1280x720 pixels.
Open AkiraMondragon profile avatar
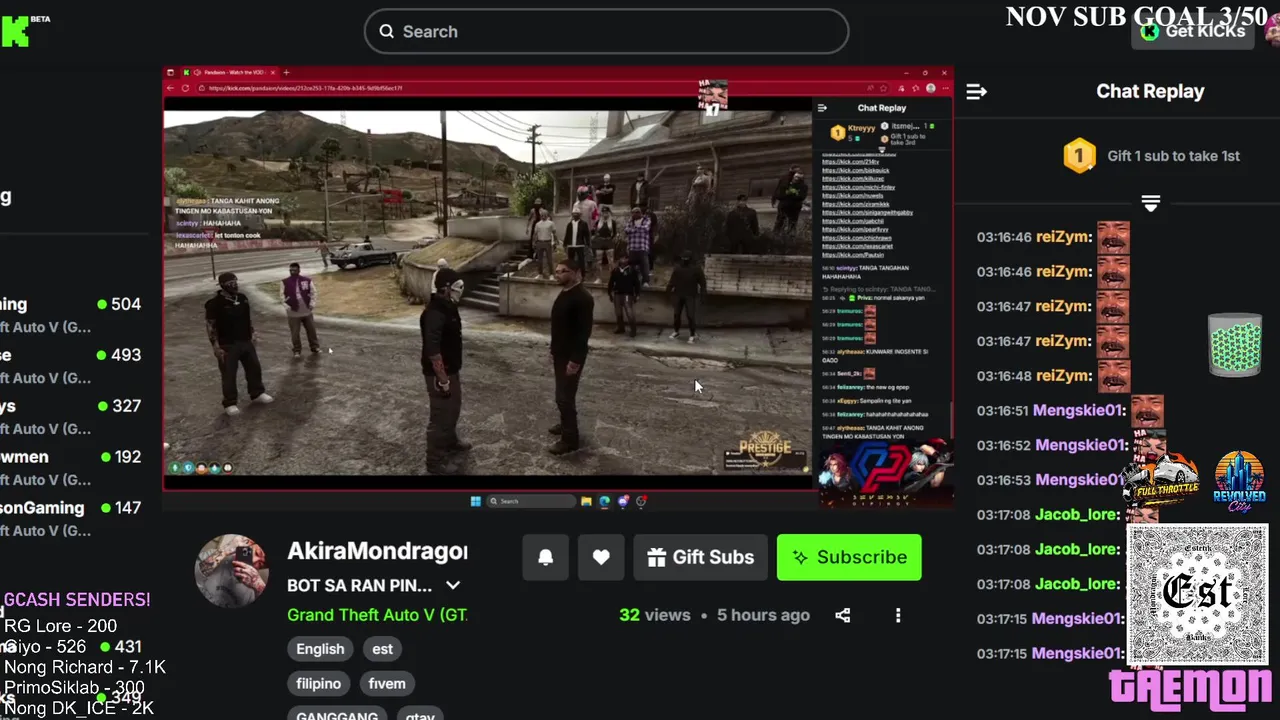tap(232, 571)
